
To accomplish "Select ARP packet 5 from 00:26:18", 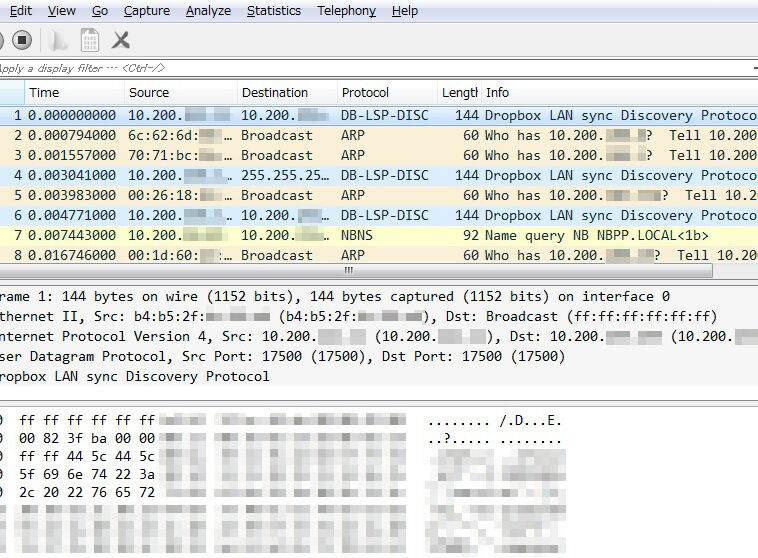I will pyautogui.click(x=379, y=195).
